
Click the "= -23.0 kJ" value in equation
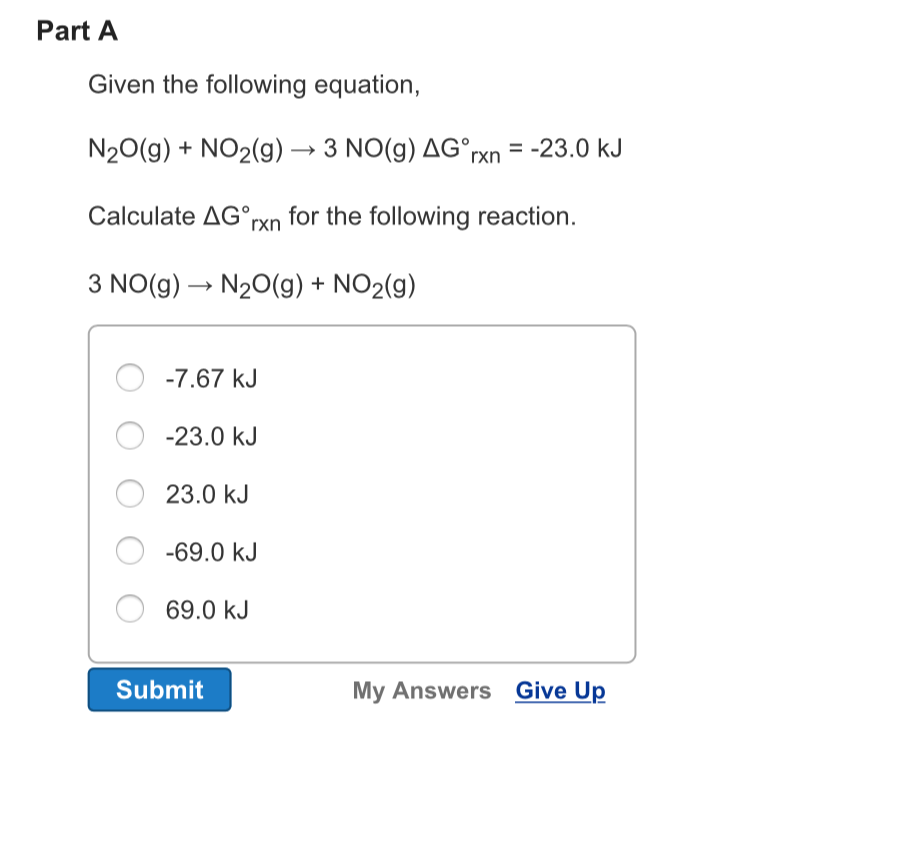point(567,150)
